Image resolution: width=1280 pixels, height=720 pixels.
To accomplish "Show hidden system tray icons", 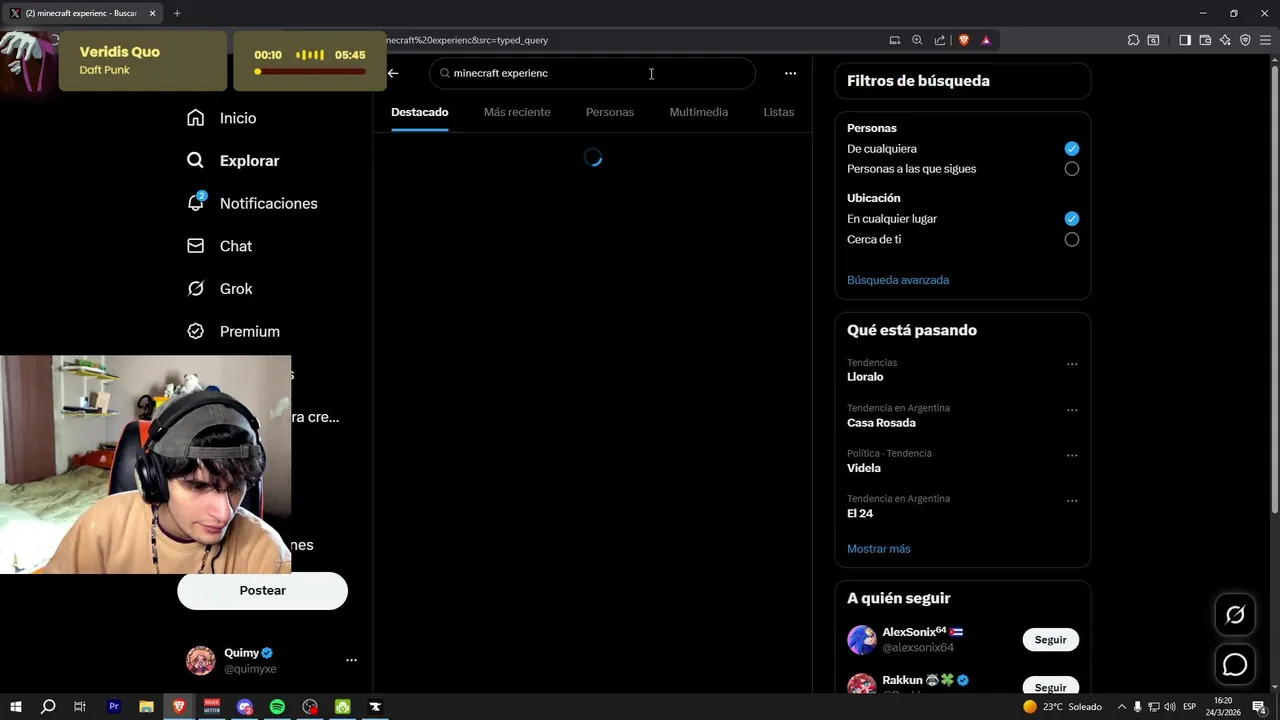I will coord(1121,707).
